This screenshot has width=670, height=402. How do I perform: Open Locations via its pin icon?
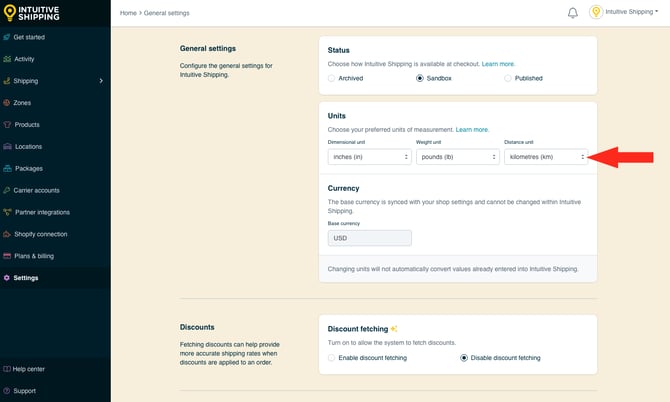(7, 147)
